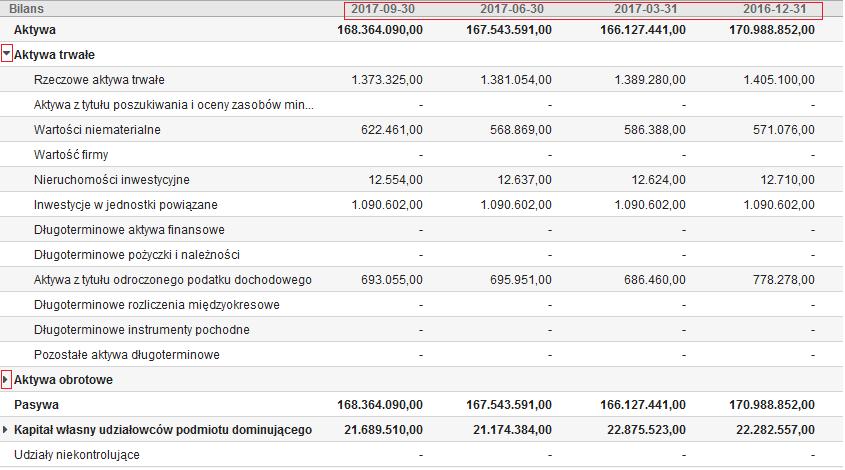Screen dimensions: 845x470
Task: Click the value 778.278,00
Action: coord(784,280)
